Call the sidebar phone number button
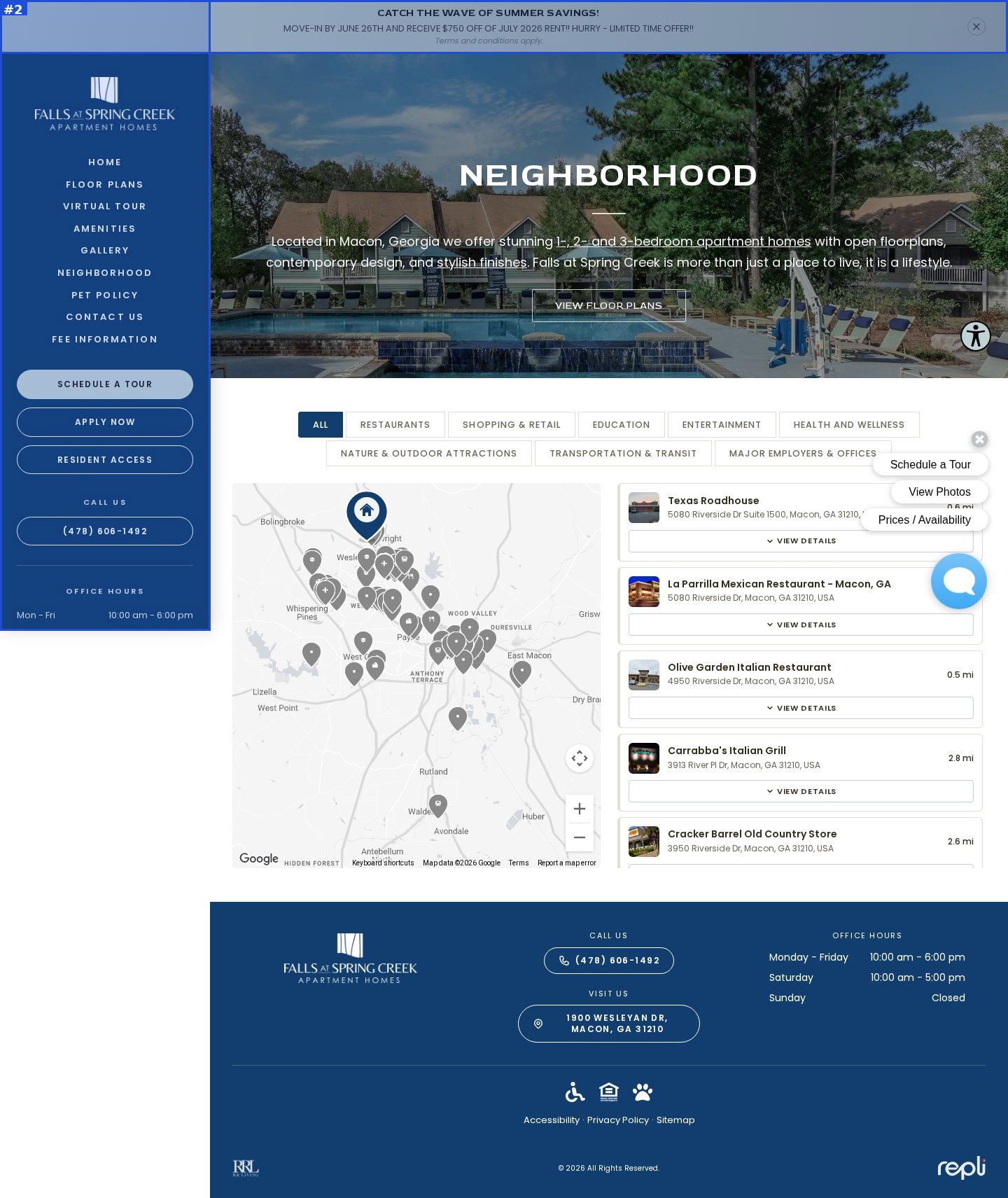Screen dimensions: 1008x1198 click(105, 531)
